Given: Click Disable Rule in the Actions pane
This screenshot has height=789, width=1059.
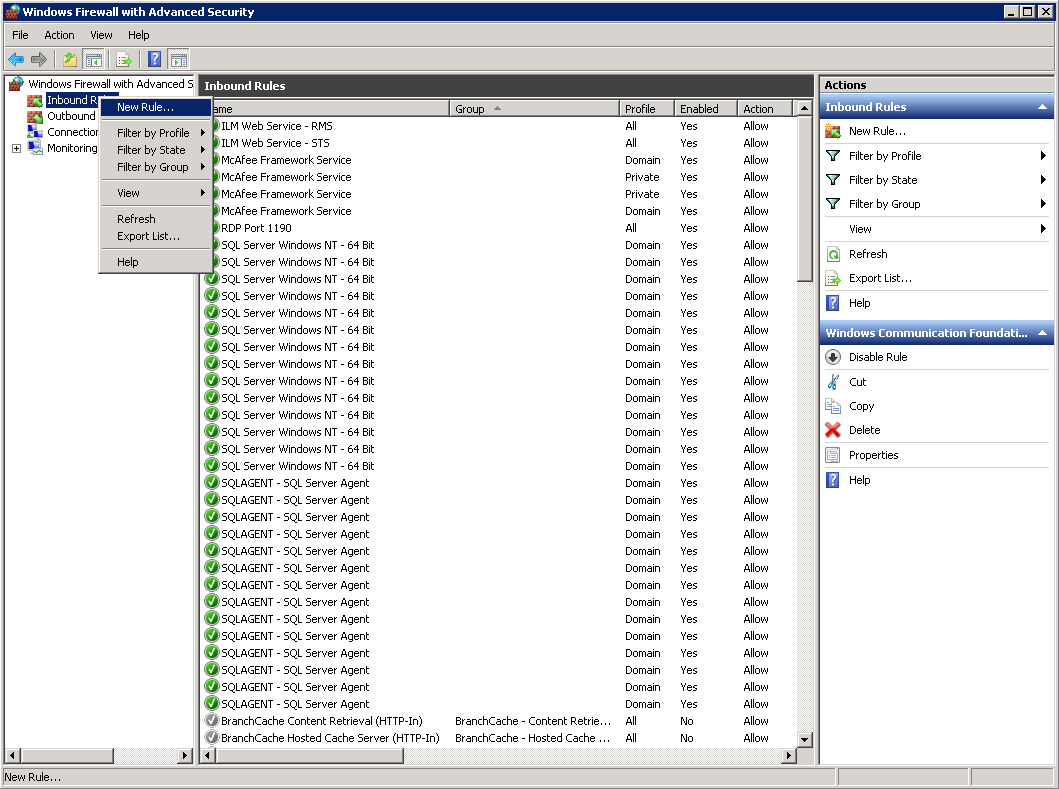Looking at the screenshot, I should 878,357.
